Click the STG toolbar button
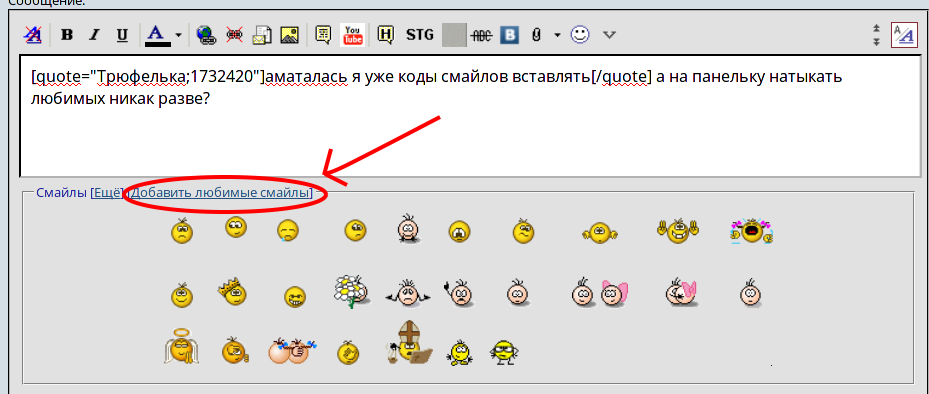The height and width of the screenshot is (394, 929). click(419, 35)
